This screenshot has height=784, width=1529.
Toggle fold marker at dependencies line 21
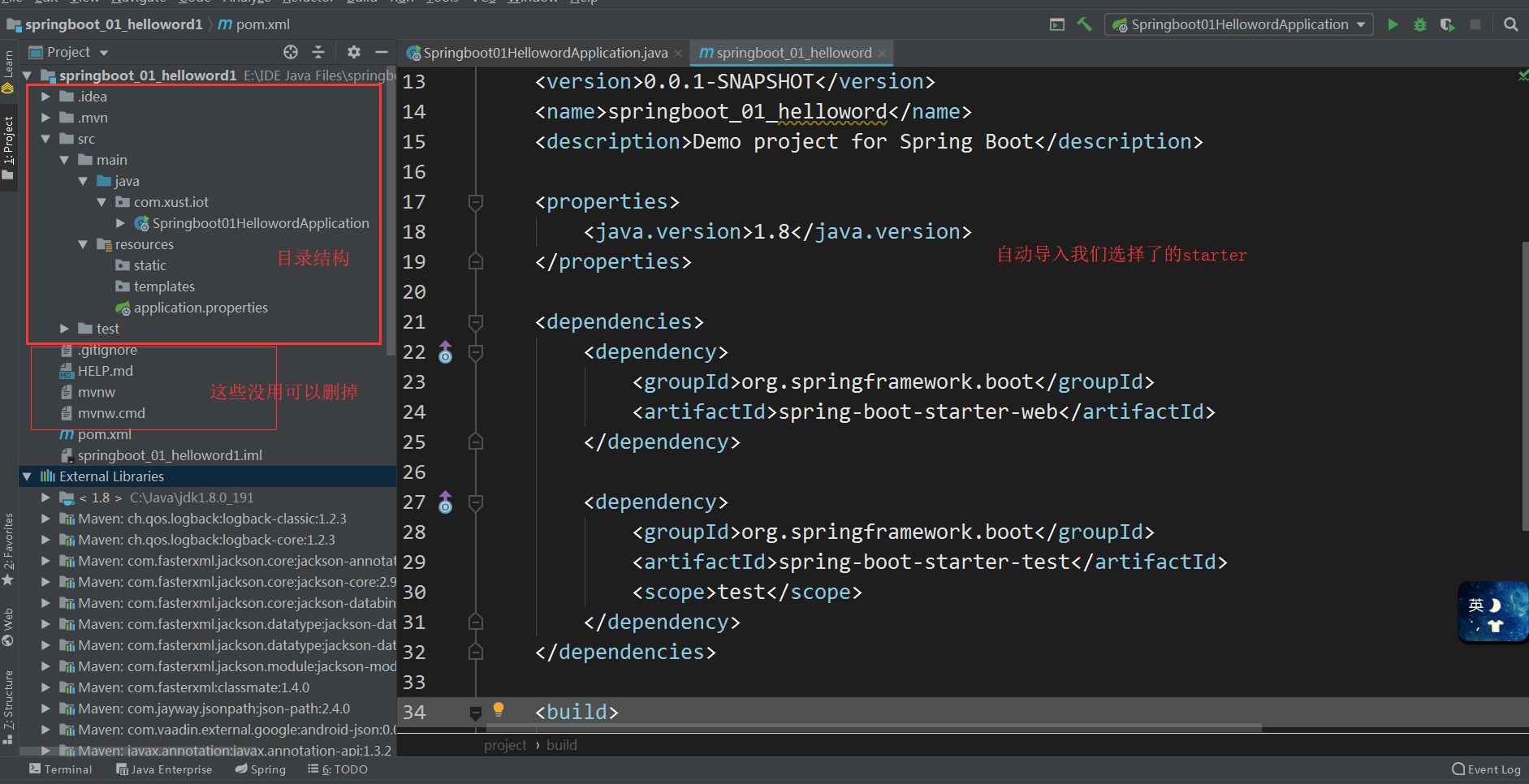tap(476, 322)
